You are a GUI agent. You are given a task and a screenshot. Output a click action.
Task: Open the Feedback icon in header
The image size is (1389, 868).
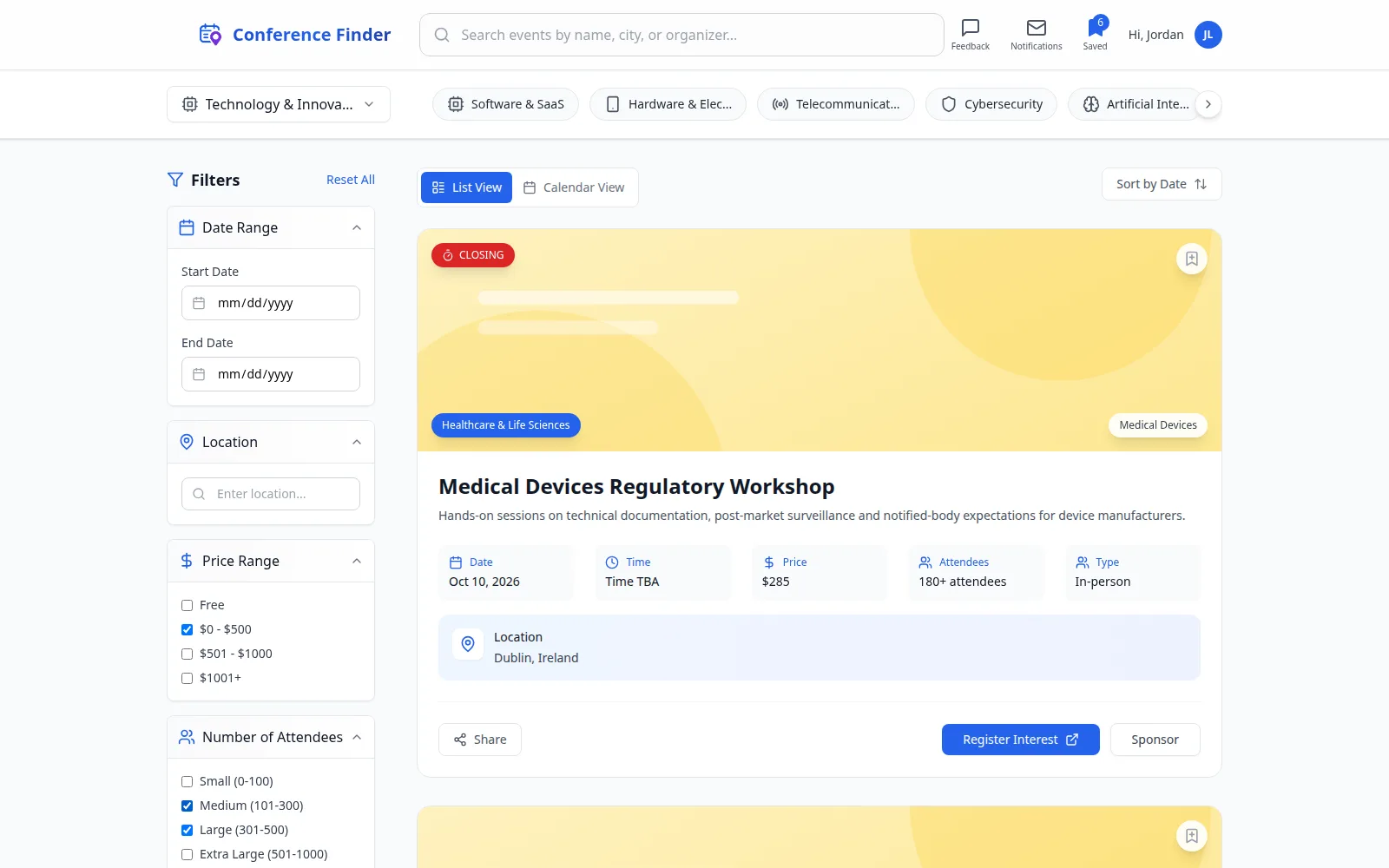970,28
